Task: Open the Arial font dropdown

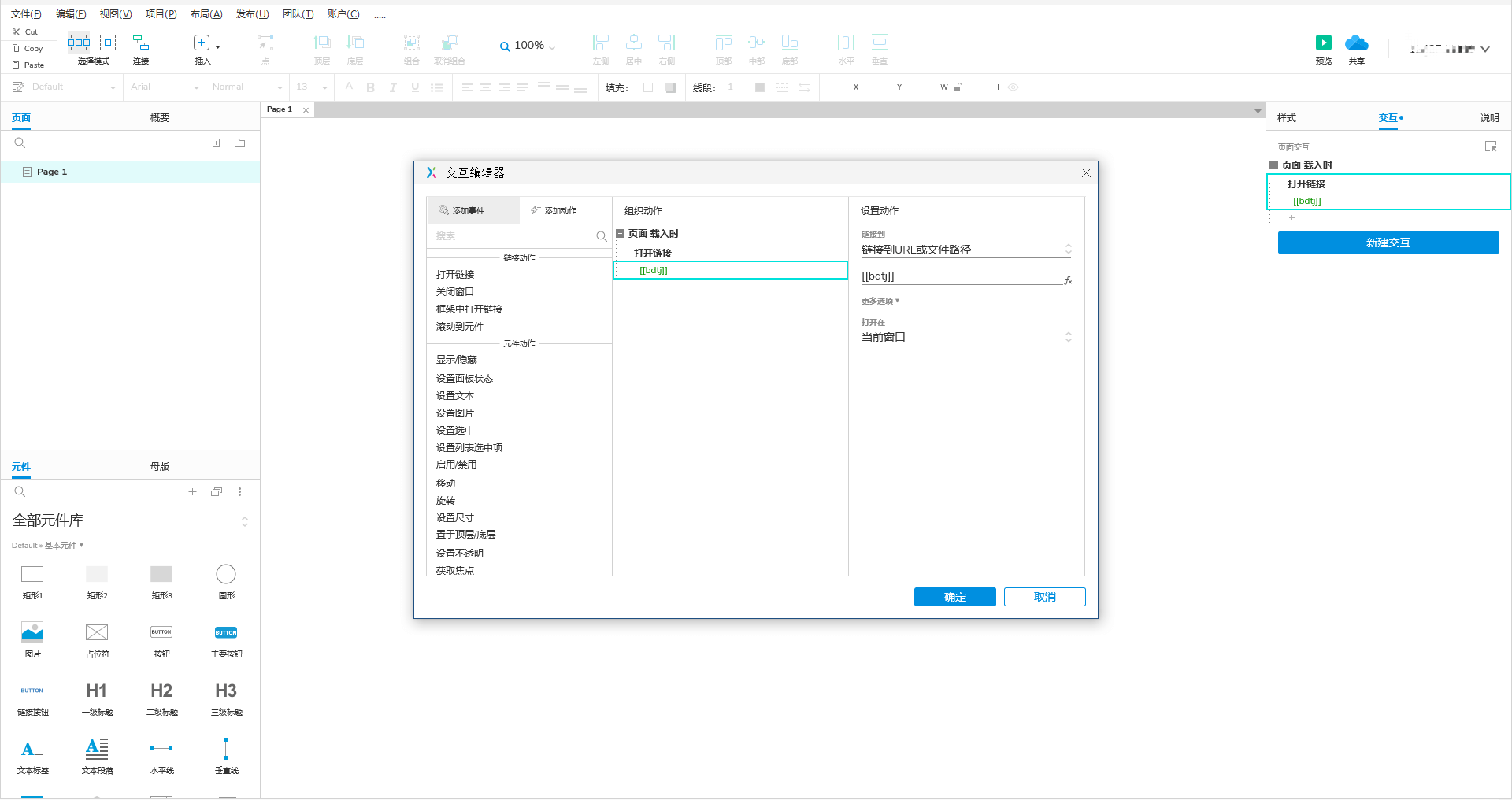Action: [x=165, y=87]
